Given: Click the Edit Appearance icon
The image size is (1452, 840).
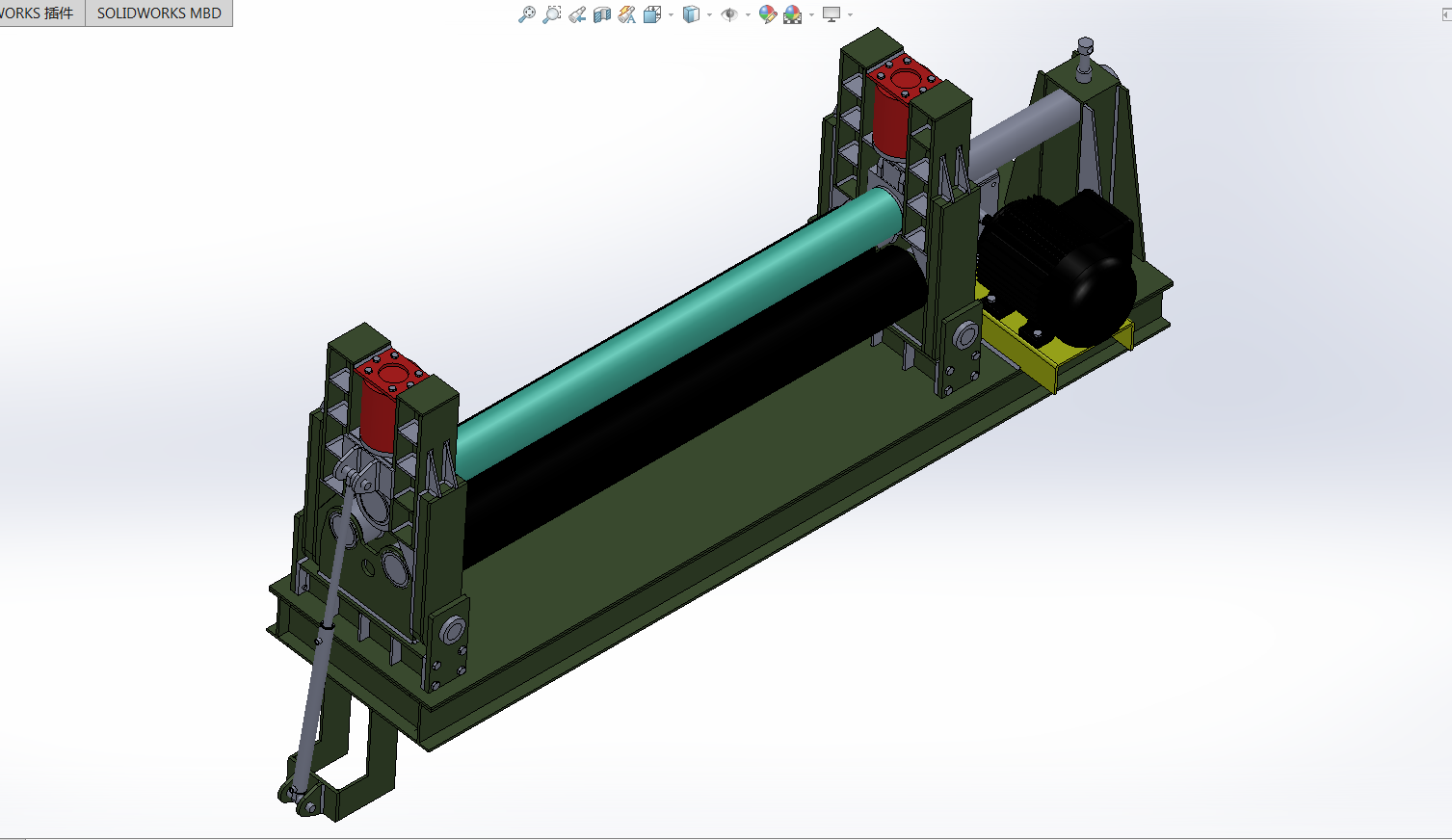Looking at the screenshot, I should [768, 14].
